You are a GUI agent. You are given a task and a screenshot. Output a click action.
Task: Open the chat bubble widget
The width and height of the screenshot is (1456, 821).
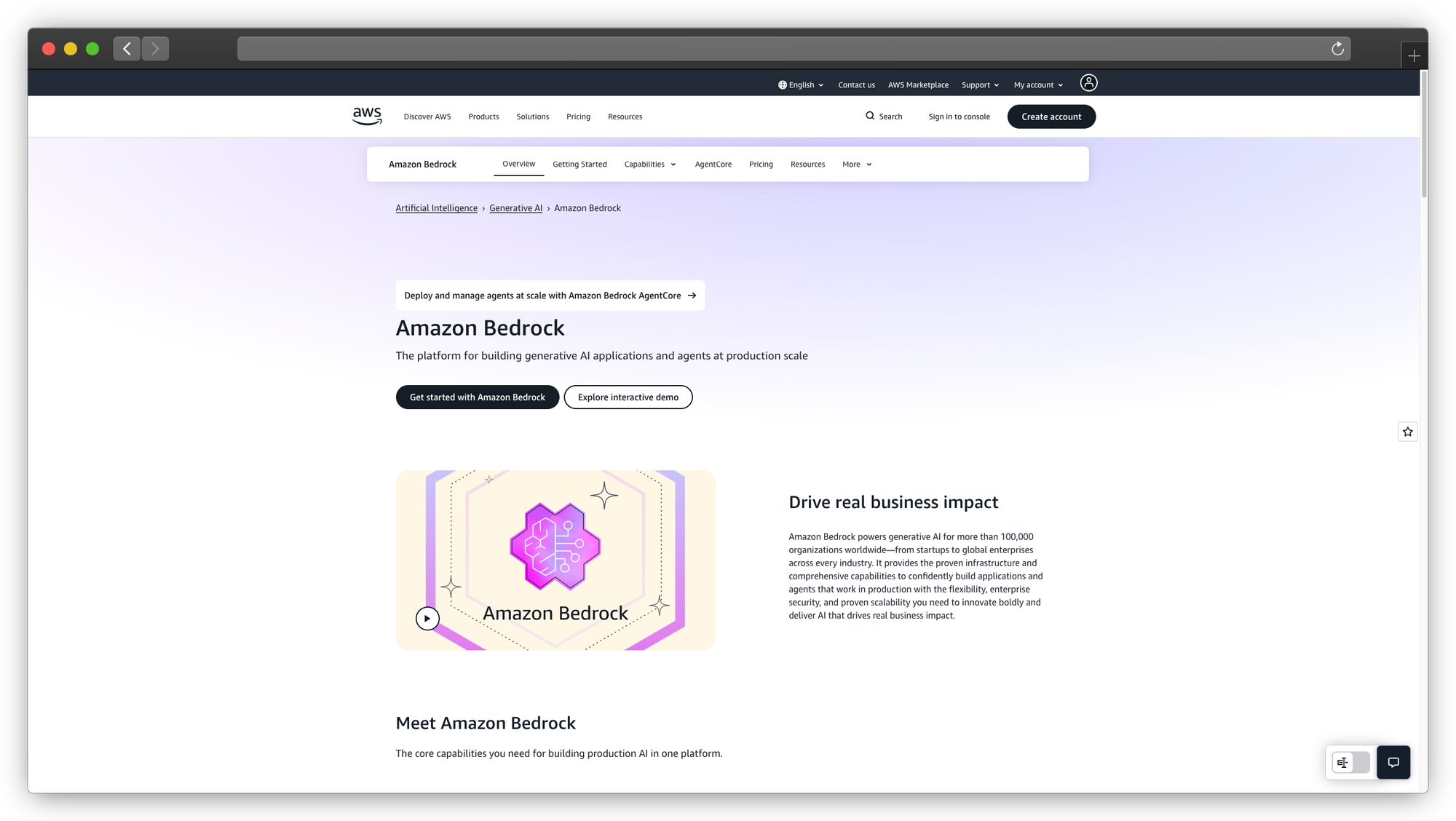[x=1393, y=762]
